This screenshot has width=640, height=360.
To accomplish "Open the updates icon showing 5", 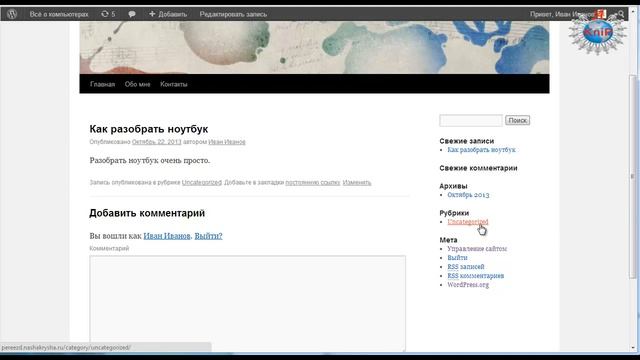I will [x=108, y=14].
